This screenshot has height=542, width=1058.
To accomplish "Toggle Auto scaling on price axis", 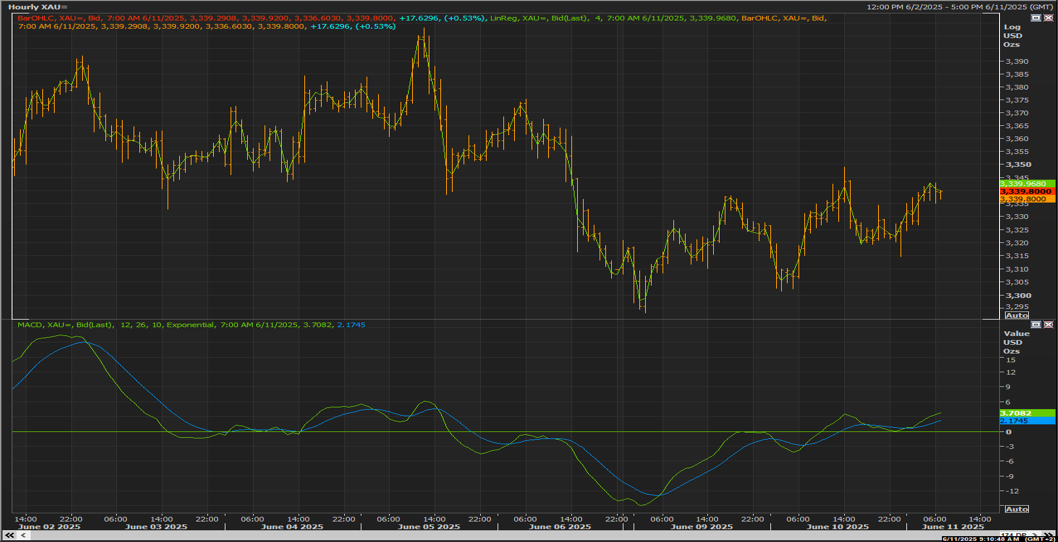I will [1017, 315].
